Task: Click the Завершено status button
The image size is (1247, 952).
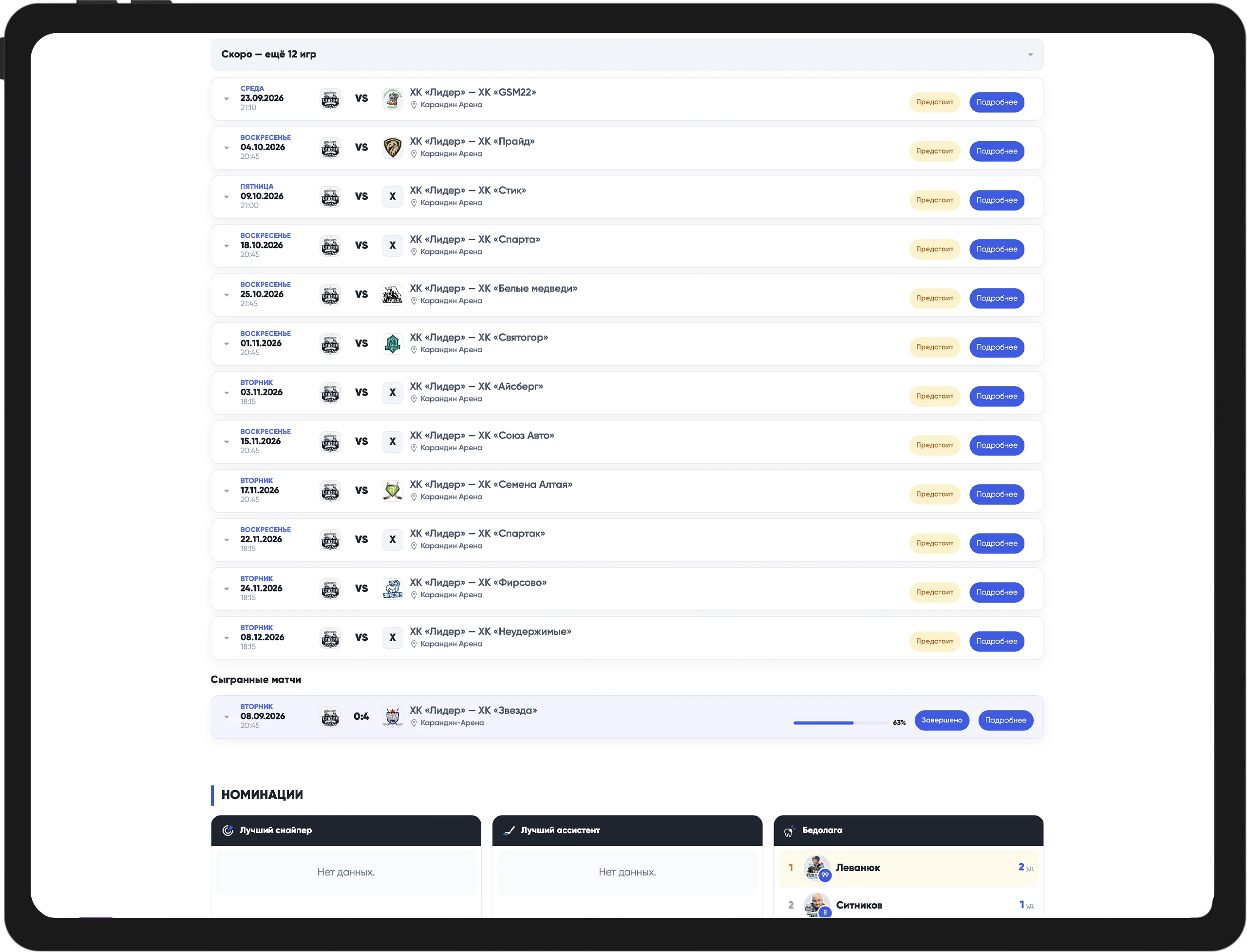Action: 942,721
